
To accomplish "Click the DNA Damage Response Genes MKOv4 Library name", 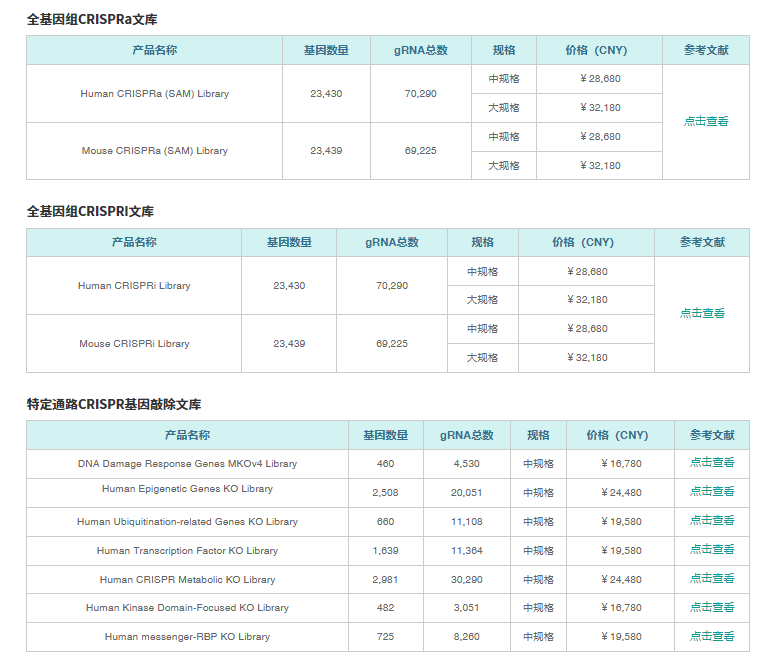I will 187,464.
